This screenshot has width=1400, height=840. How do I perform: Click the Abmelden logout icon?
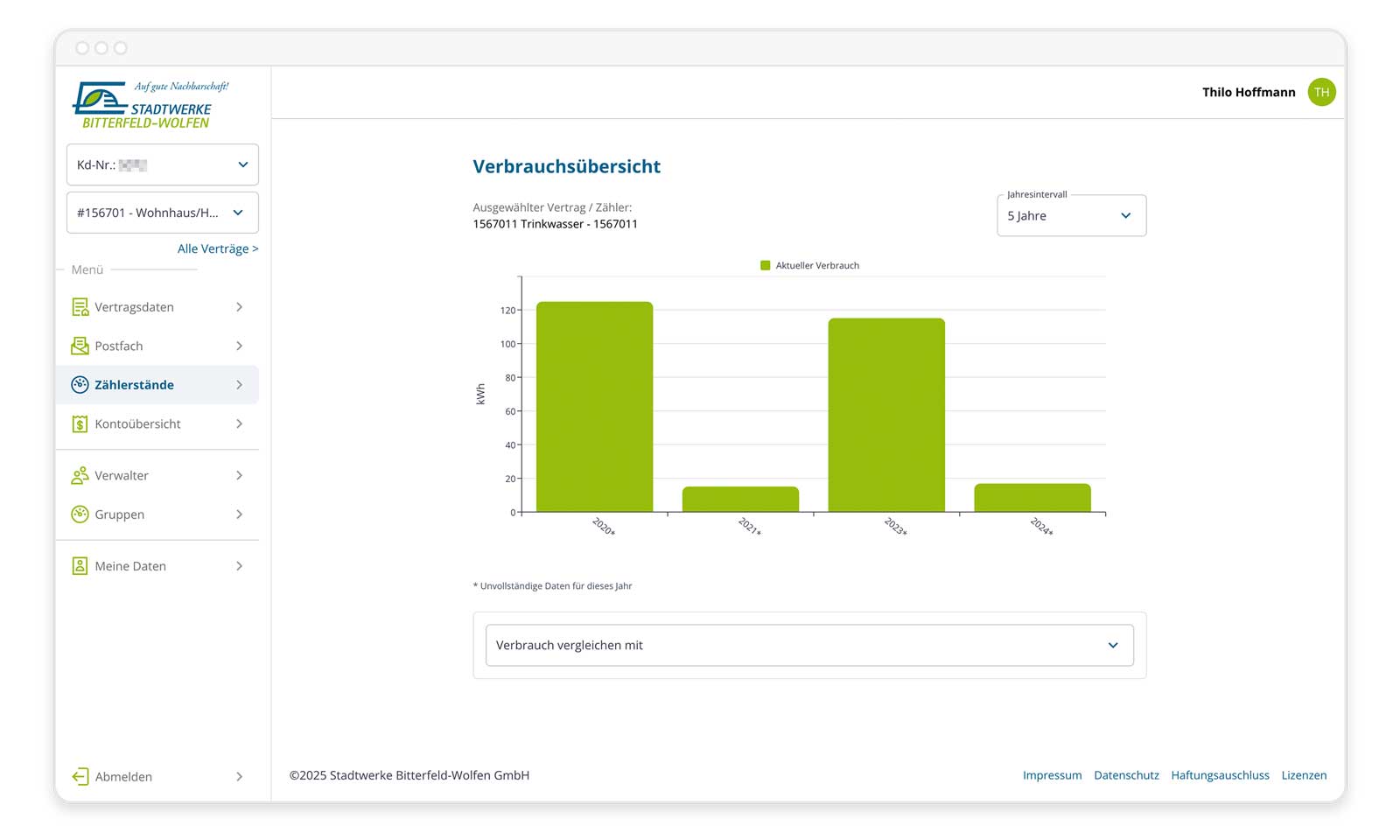point(80,777)
